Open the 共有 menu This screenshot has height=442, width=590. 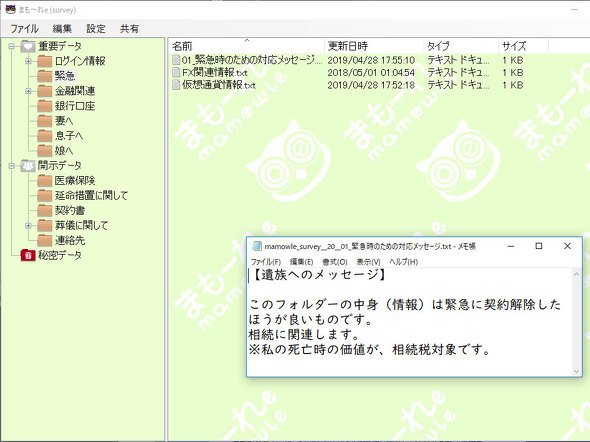(x=129, y=29)
